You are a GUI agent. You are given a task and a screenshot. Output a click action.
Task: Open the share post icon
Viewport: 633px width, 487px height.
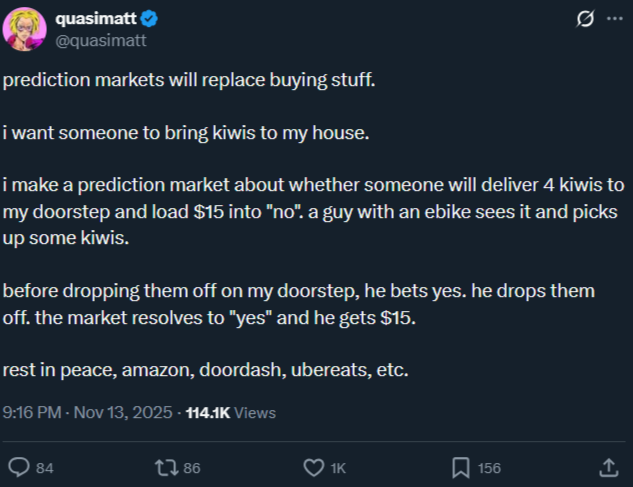pos(607,467)
